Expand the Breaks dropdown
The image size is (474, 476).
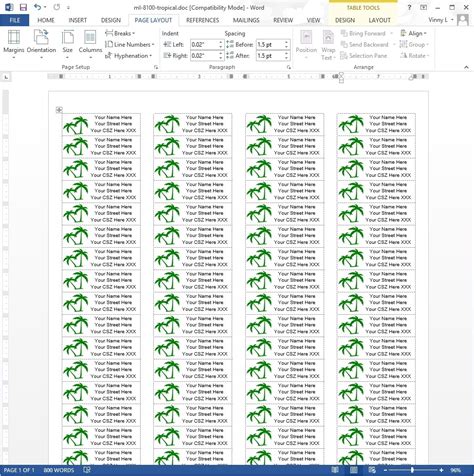[120, 33]
